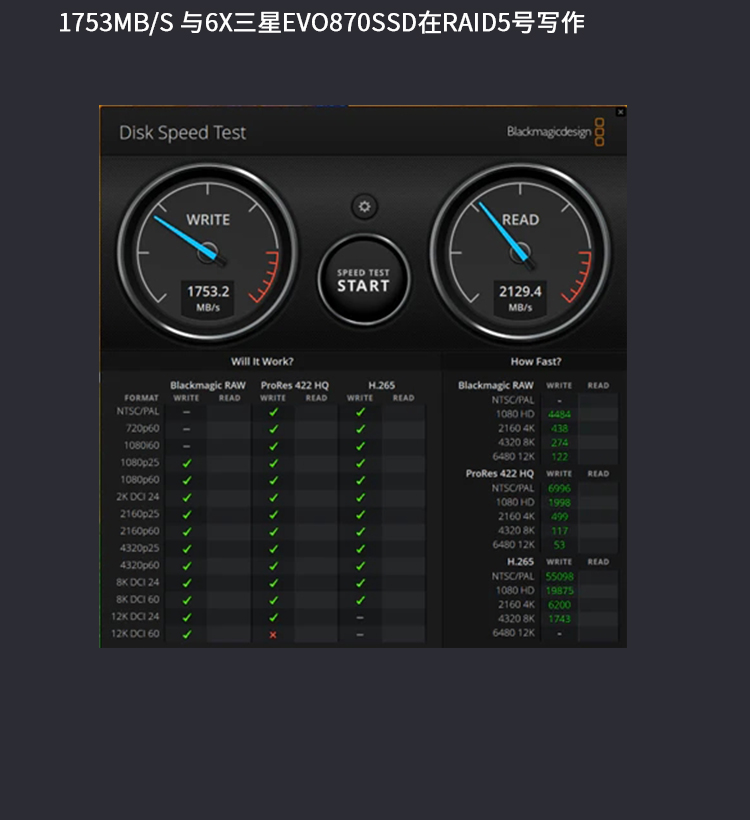Viewport: 750px width, 820px height.
Task: Click the 1753.2 MB/s write speed readout
Action: (208, 298)
